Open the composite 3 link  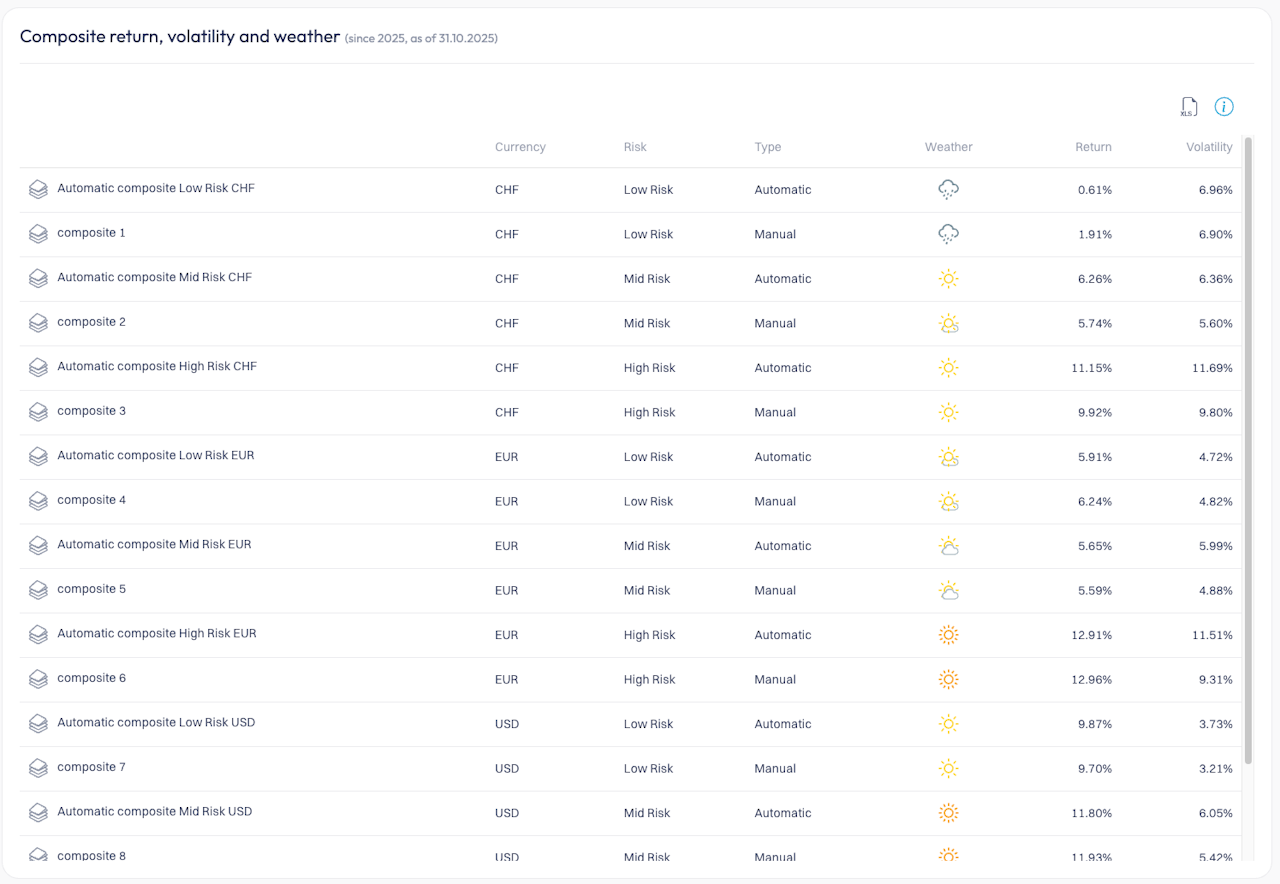click(91, 411)
